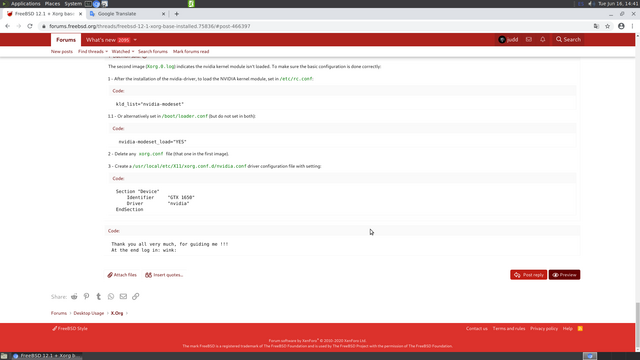Click the Post reply button
Screen dimensions: 640x360
[x=529, y=275]
